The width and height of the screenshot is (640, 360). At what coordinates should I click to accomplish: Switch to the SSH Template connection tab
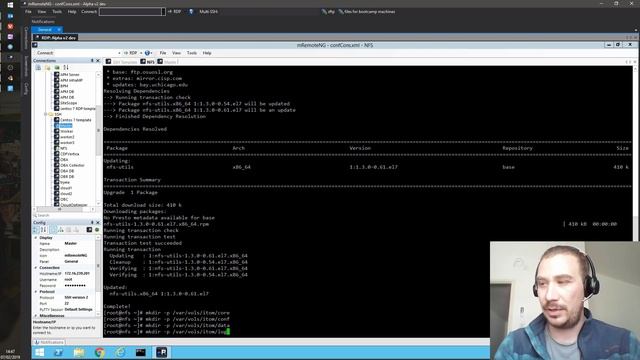[122, 62]
